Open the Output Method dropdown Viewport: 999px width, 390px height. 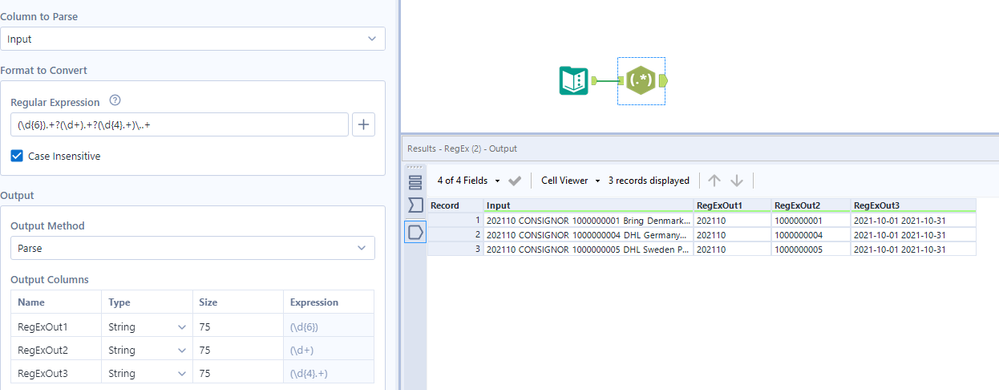pyautogui.click(x=192, y=248)
